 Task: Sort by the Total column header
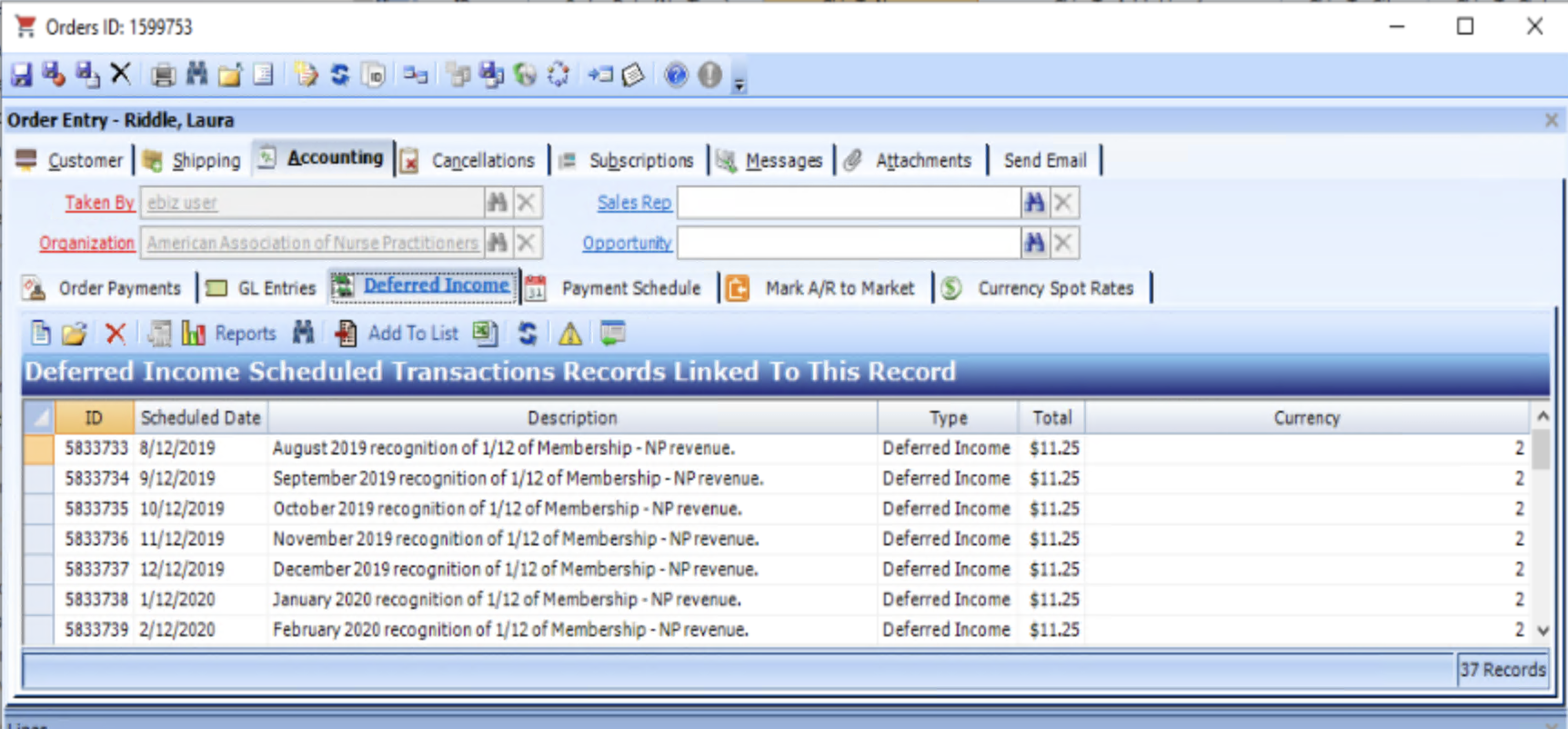1051,417
